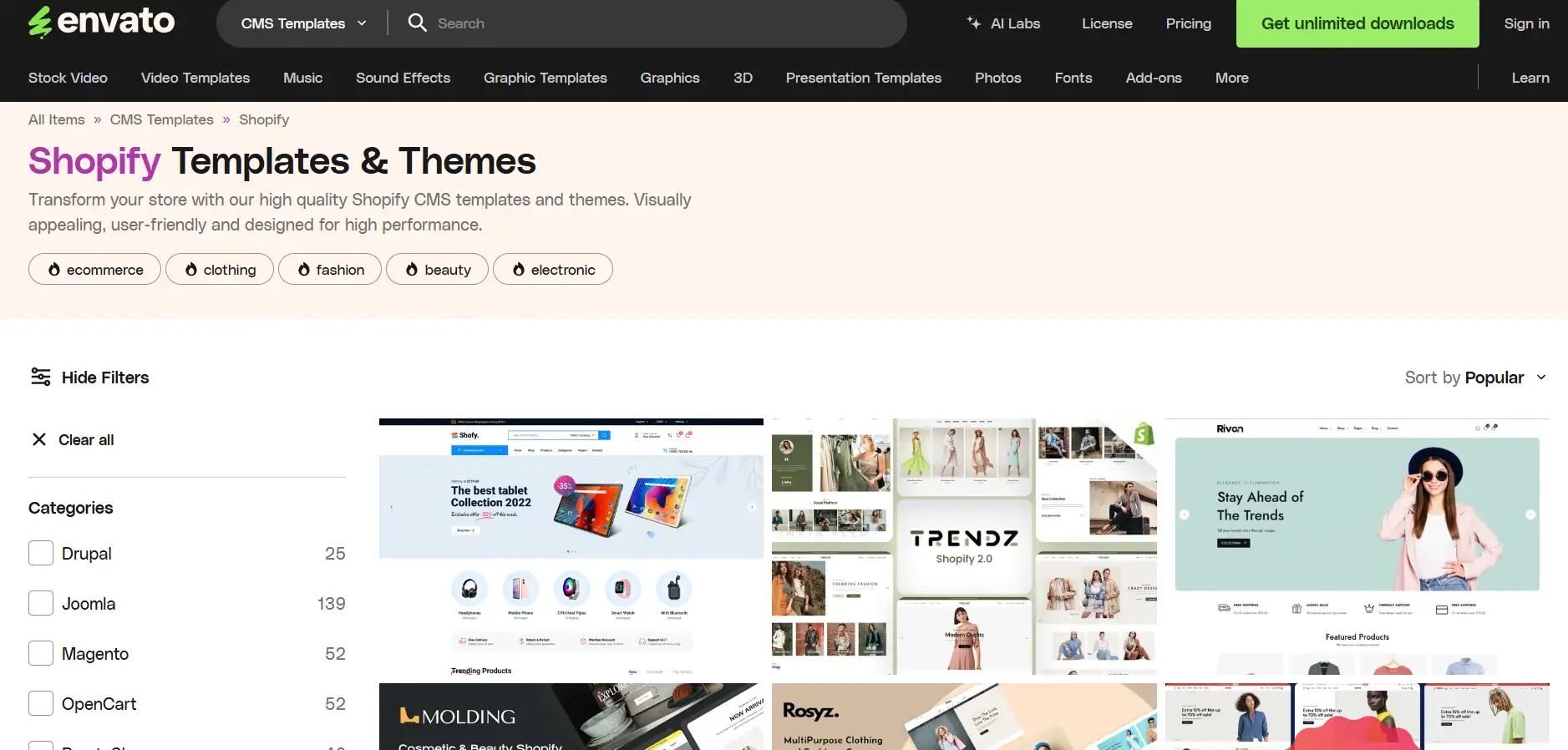Open 3D menu item

click(x=743, y=78)
